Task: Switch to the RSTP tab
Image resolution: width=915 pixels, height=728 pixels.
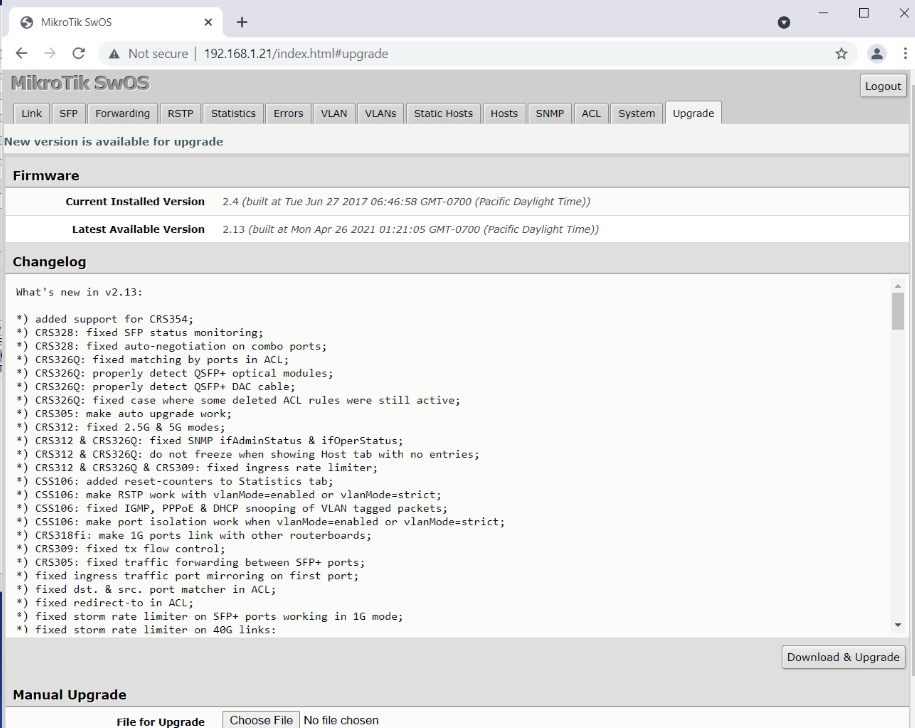Action: click(180, 113)
